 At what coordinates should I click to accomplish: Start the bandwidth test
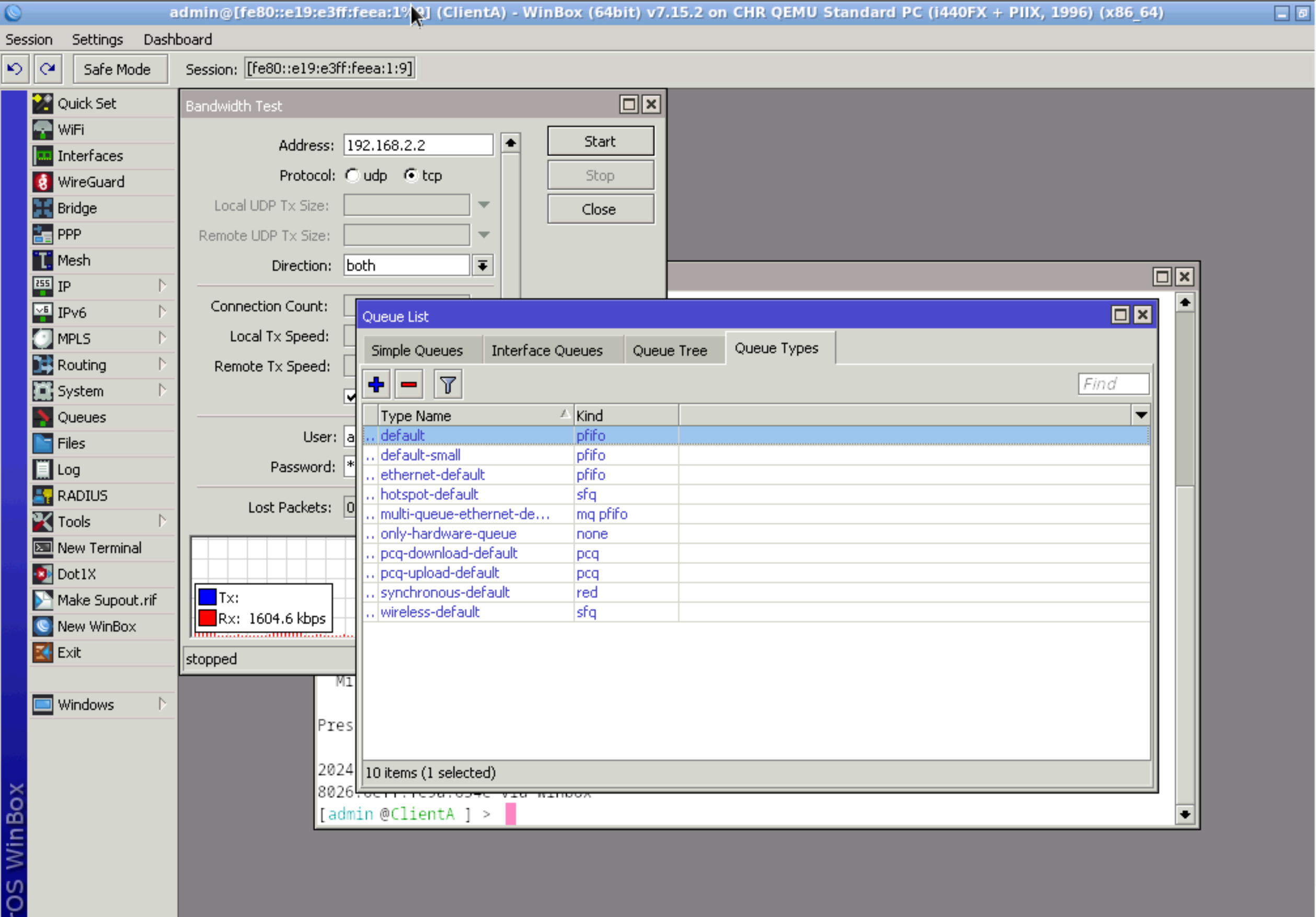[x=600, y=141]
